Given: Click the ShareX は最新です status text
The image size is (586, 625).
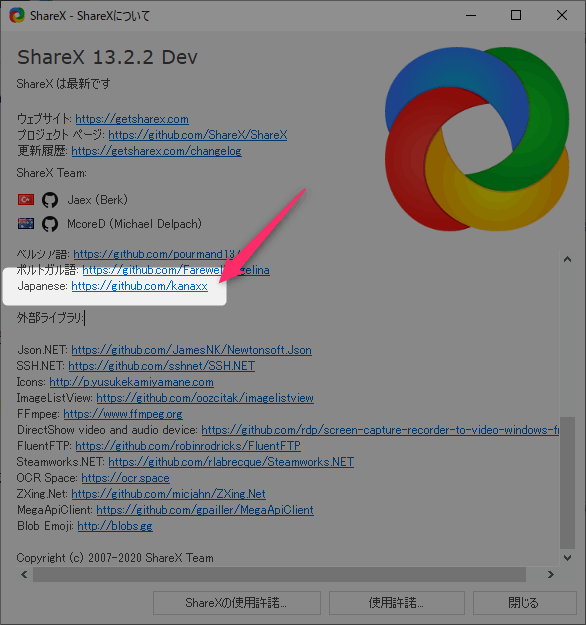Looking at the screenshot, I should point(63,84).
